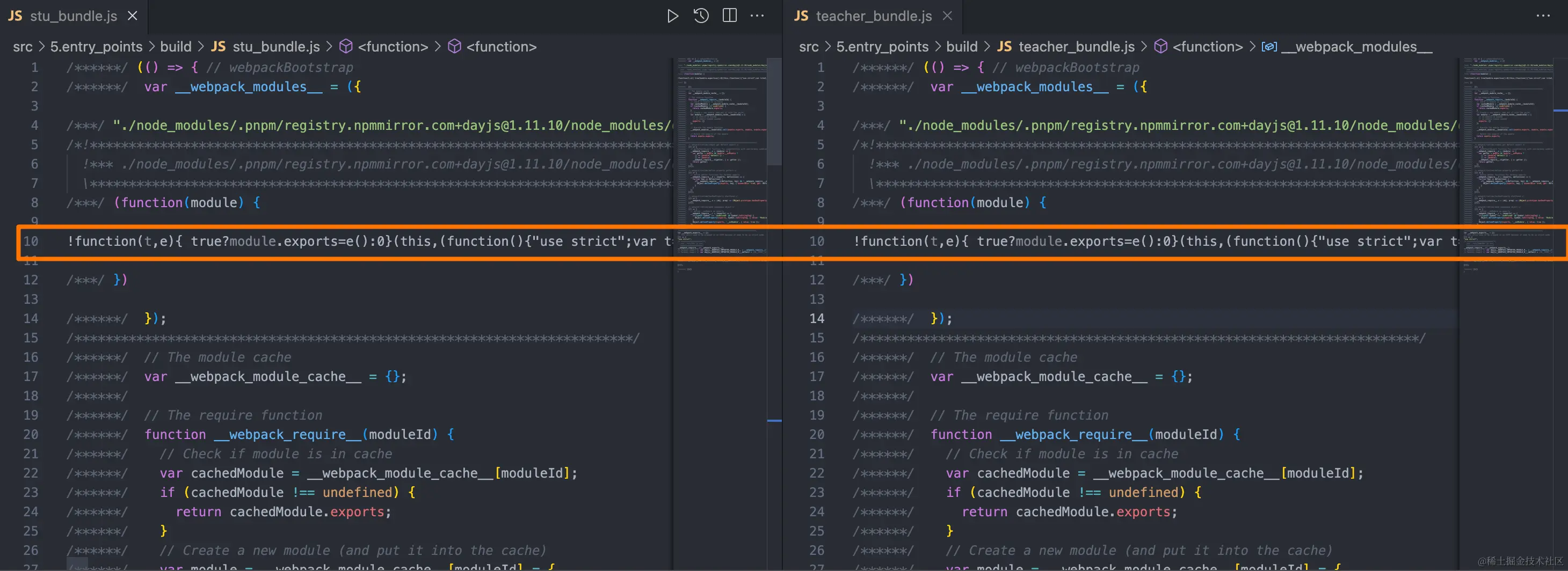Click '"use strict"' string on line 10 of teacher_bundle.js
This screenshot has width=1568, height=571.
[x=1364, y=241]
